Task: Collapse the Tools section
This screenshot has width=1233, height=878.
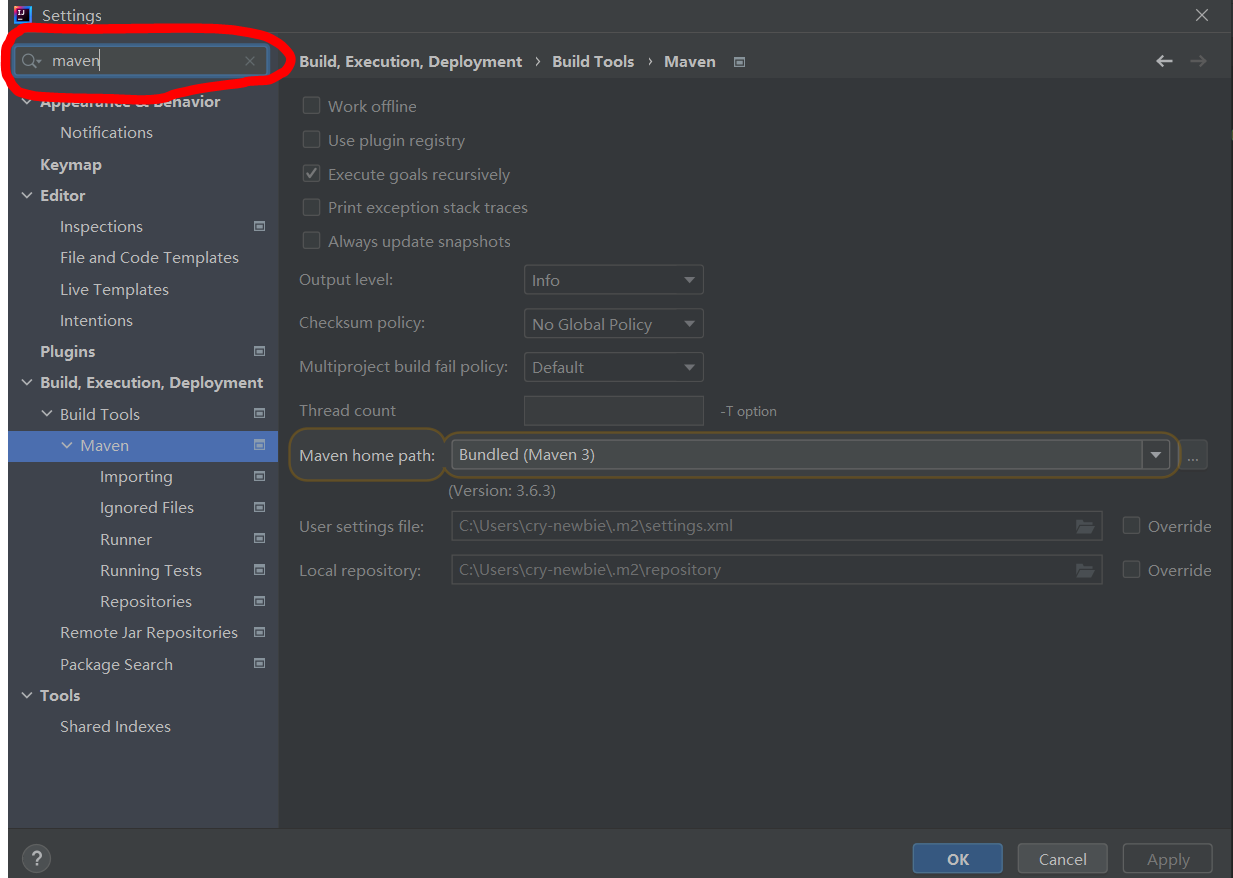Action: point(27,695)
